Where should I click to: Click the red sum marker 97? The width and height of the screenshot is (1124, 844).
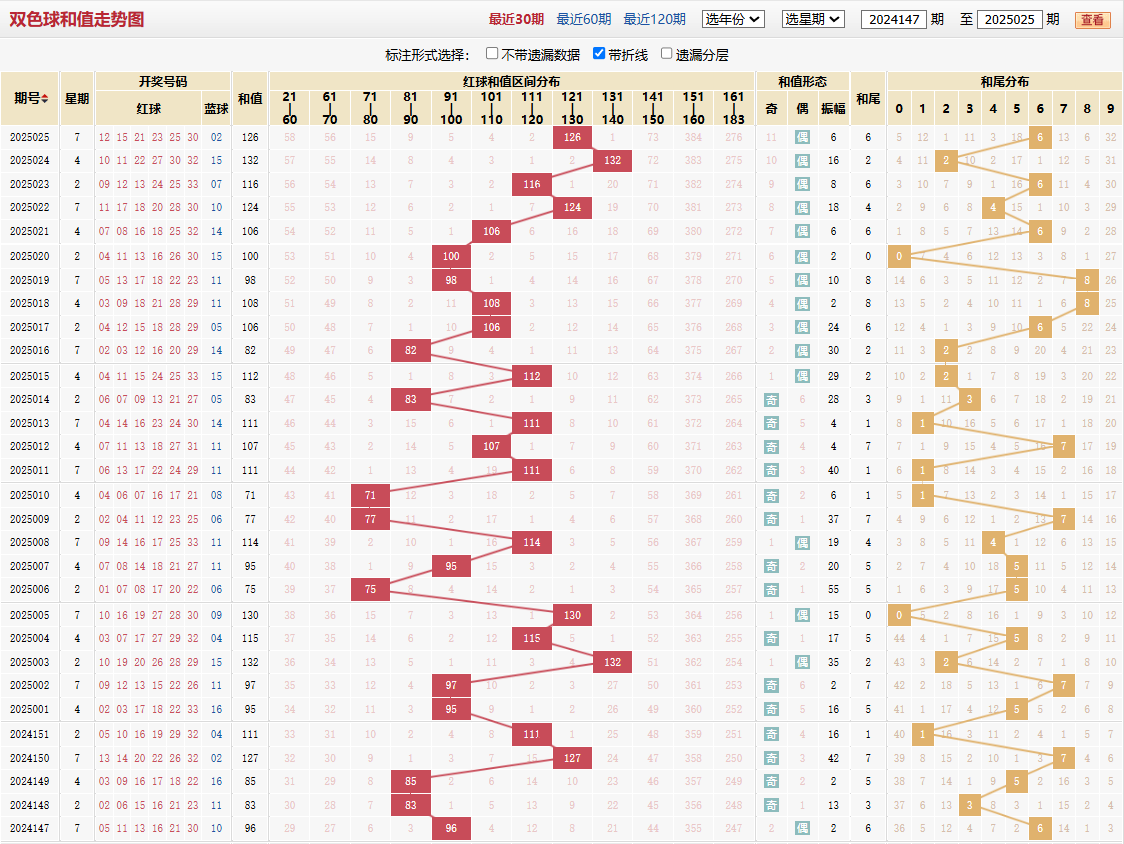coord(451,686)
